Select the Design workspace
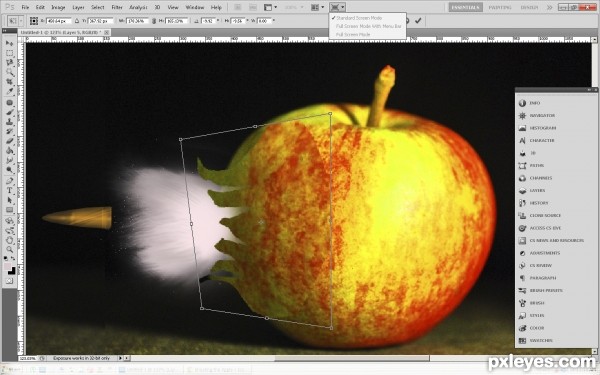This screenshot has width=600, height=375. [x=529, y=7]
